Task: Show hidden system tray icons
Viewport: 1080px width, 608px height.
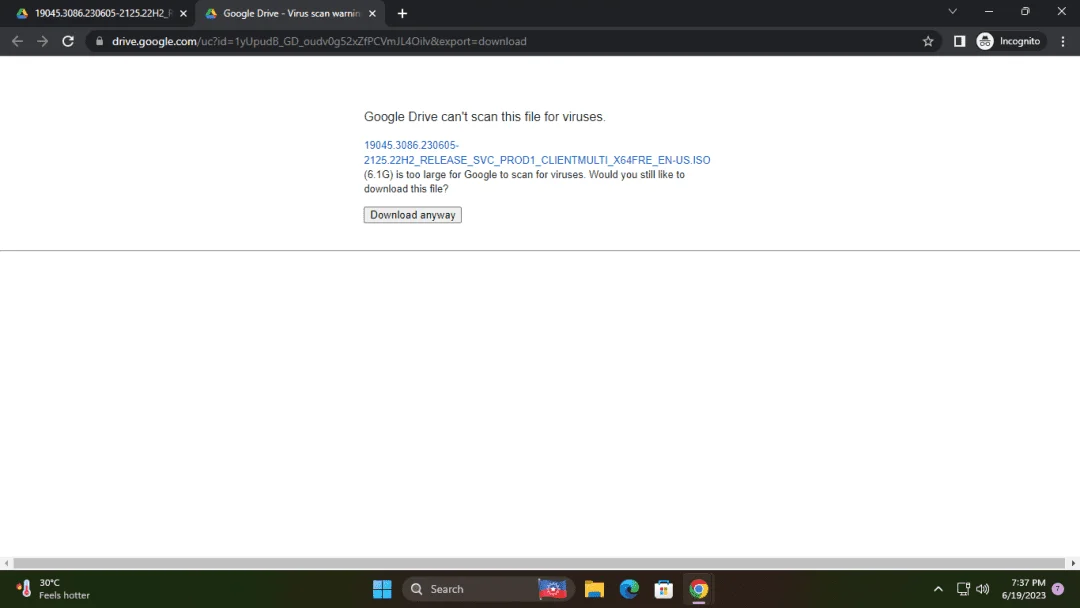Action: tap(938, 589)
